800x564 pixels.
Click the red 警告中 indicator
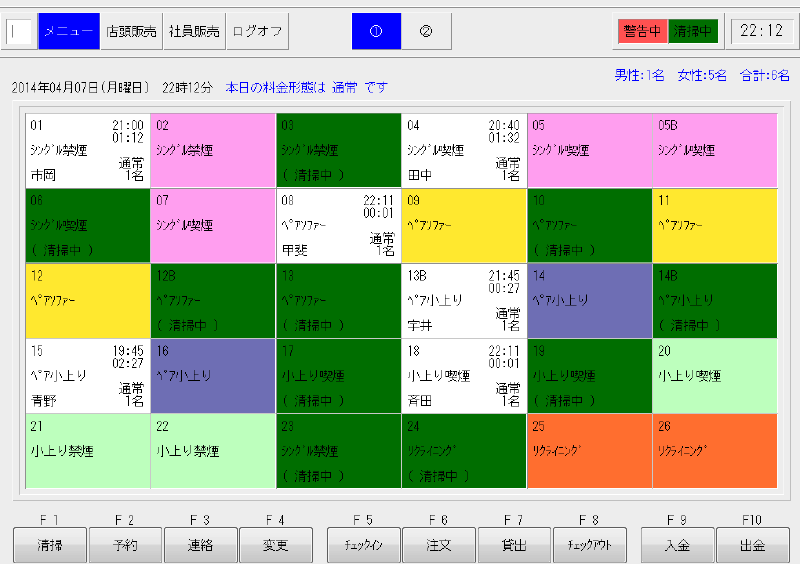pos(642,31)
